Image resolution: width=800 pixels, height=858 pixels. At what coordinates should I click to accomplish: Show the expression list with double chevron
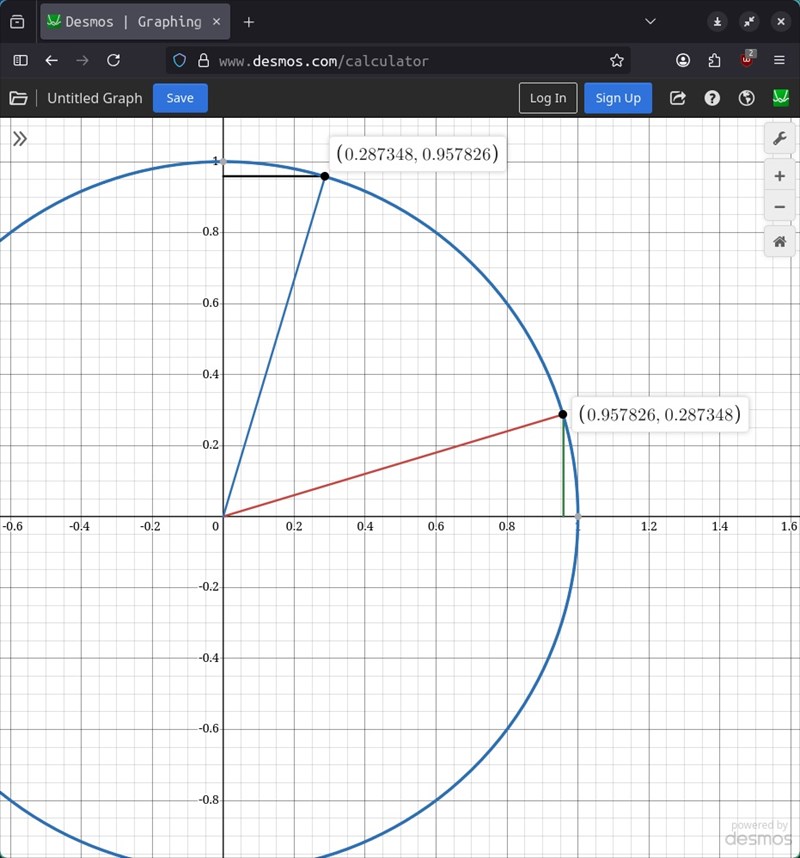coord(19,139)
